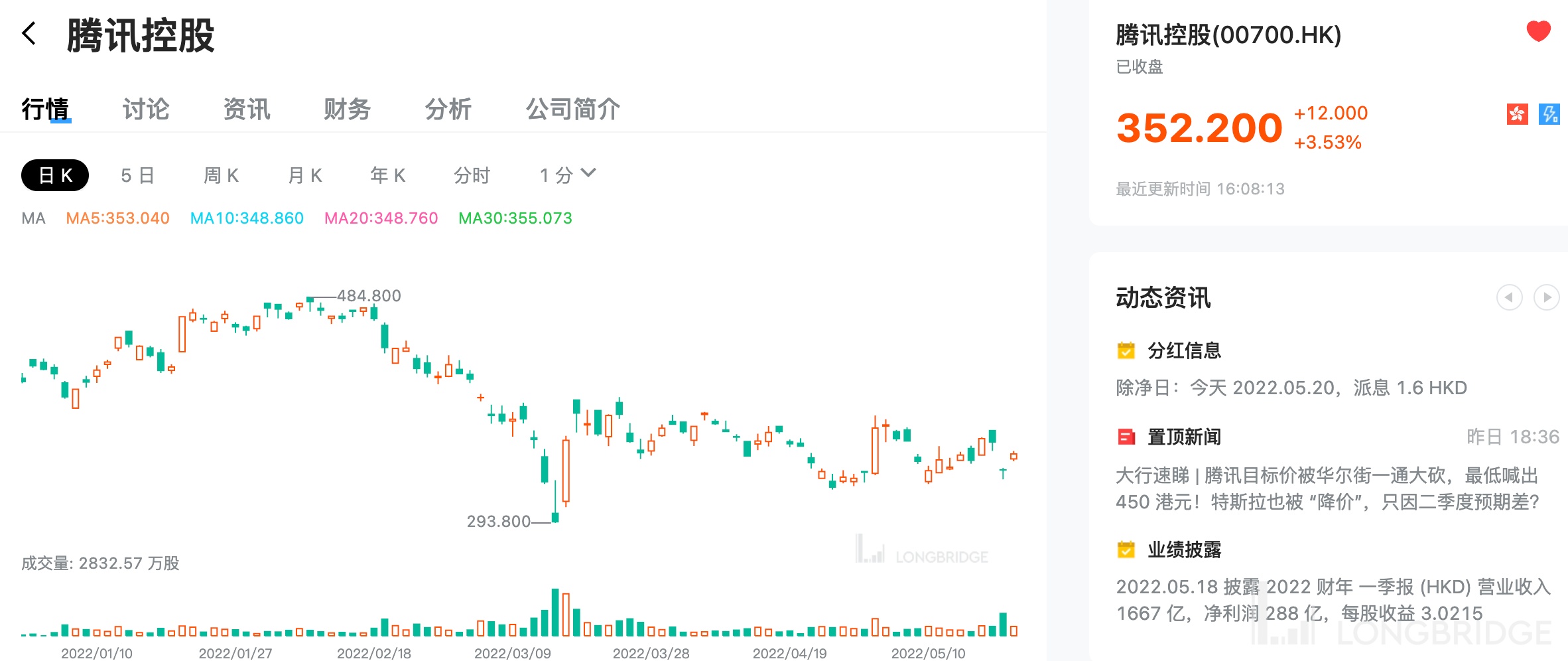Click the red 置顶新闻 icon
Image resolution: width=1568 pixels, height=661 pixels.
coord(1126,437)
